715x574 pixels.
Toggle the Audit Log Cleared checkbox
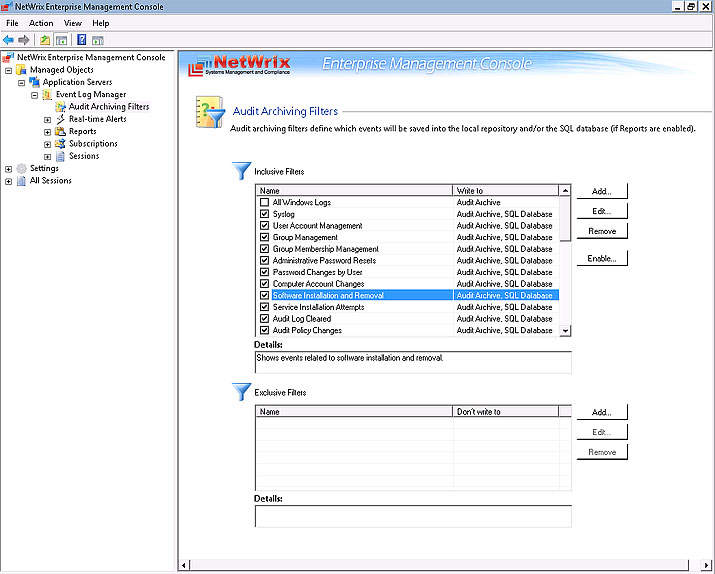[x=264, y=319]
